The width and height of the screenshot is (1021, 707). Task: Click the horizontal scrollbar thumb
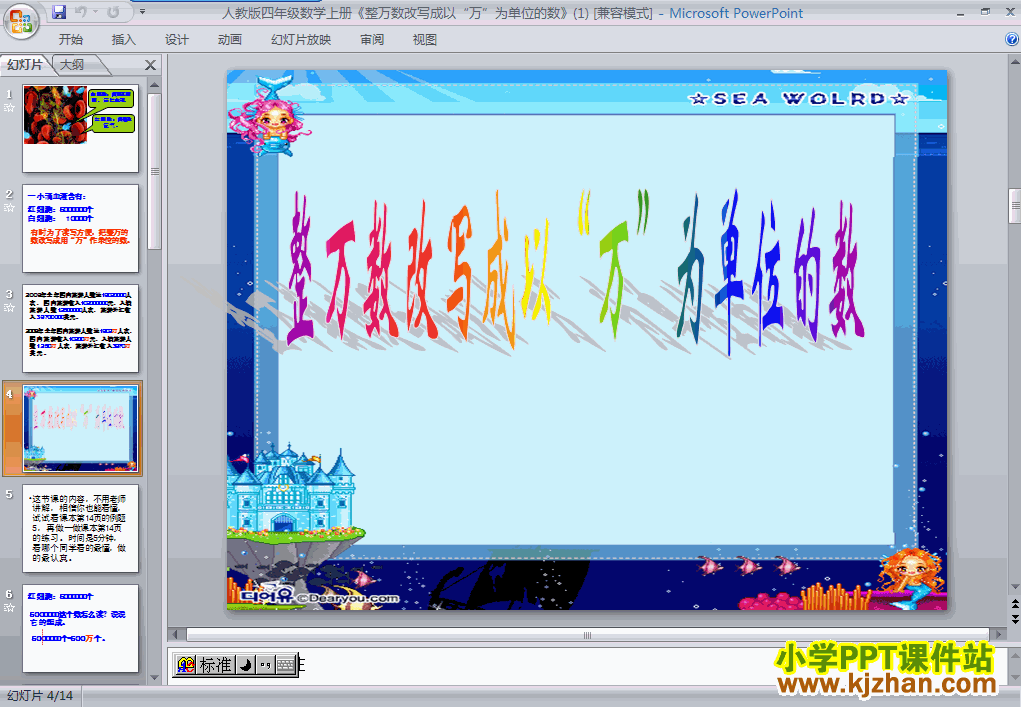[x=587, y=635]
